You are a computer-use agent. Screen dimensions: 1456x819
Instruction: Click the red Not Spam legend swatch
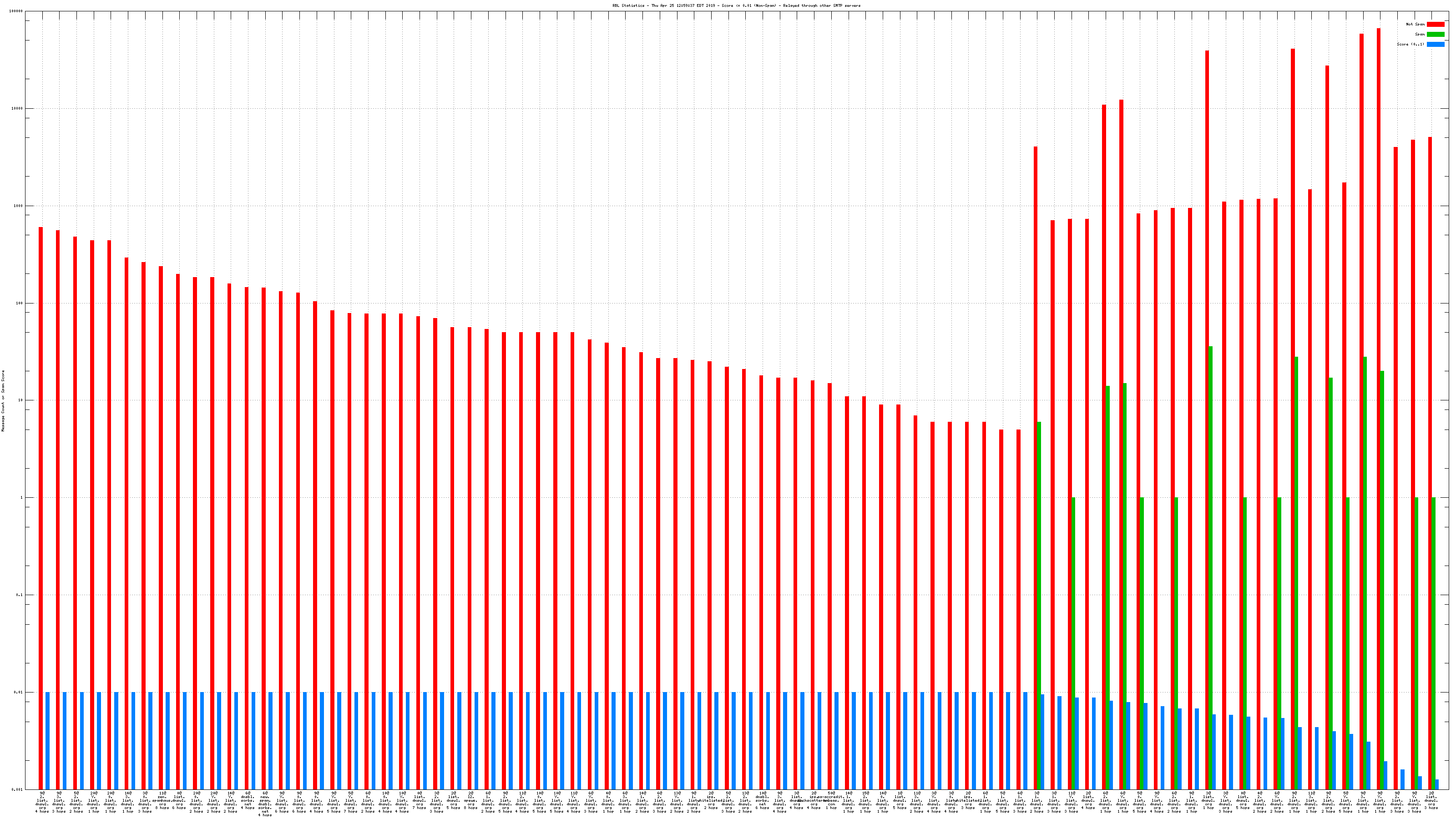click(x=1435, y=24)
